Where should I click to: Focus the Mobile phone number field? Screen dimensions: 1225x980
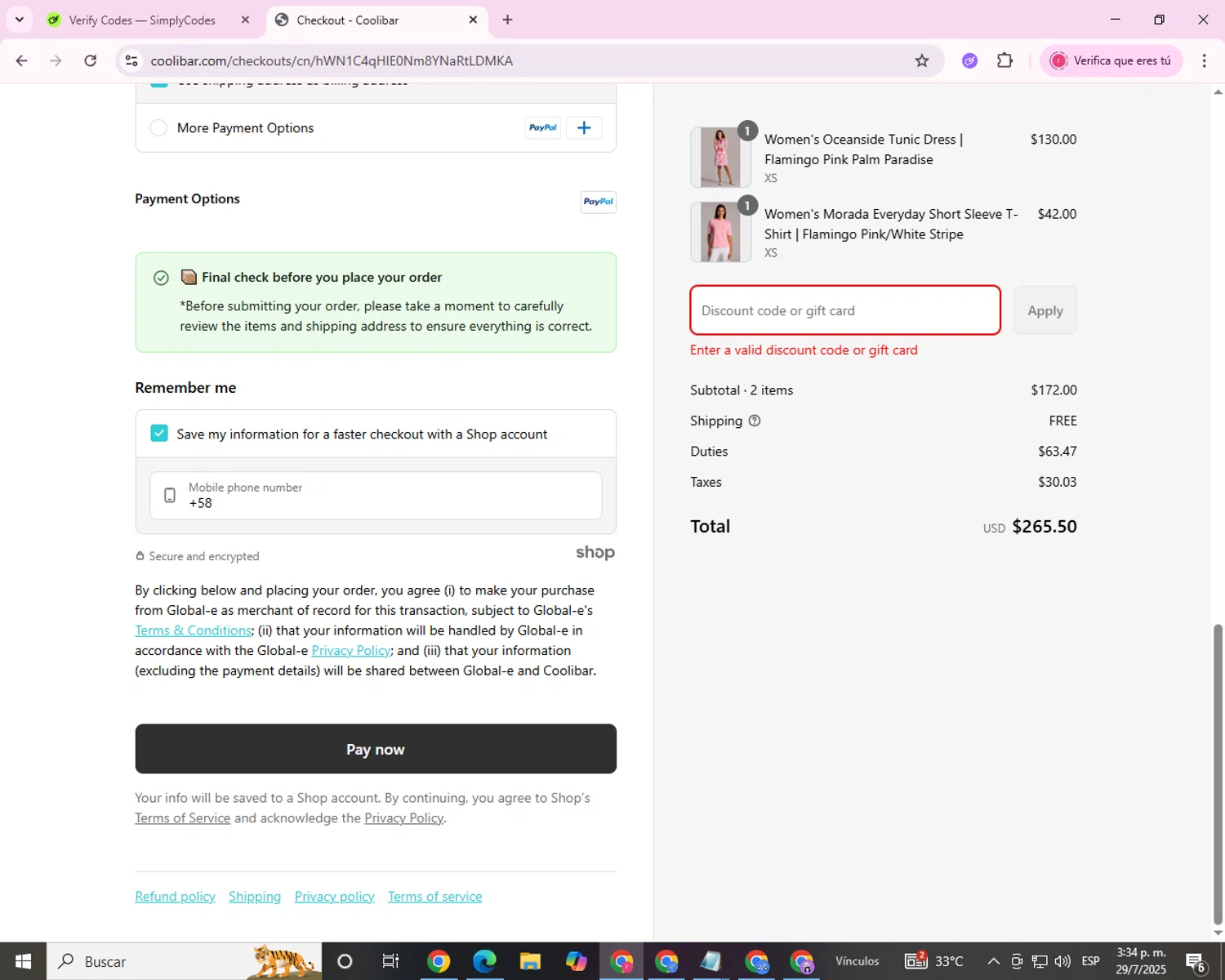pyautogui.click(x=376, y=495)
